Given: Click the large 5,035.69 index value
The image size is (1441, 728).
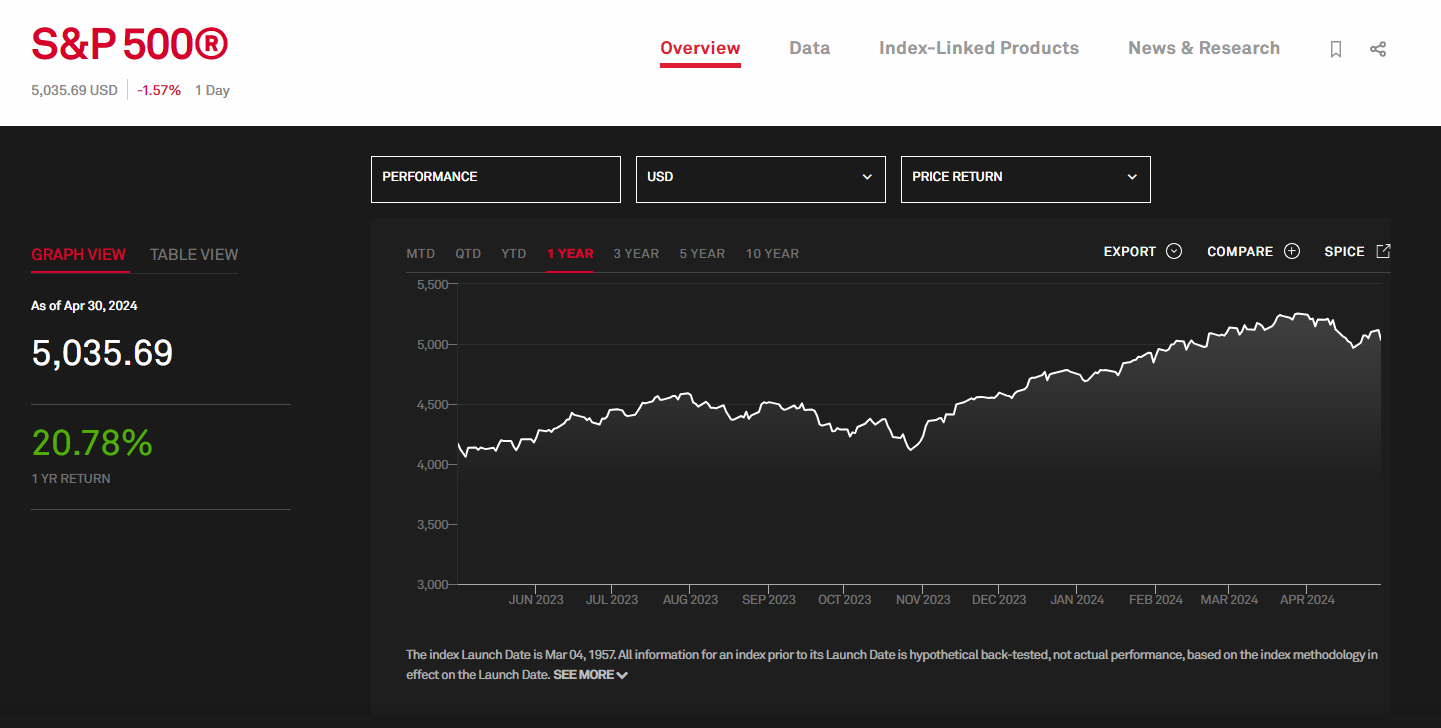Looking at the screenshot, I should [x=102, y=353].
